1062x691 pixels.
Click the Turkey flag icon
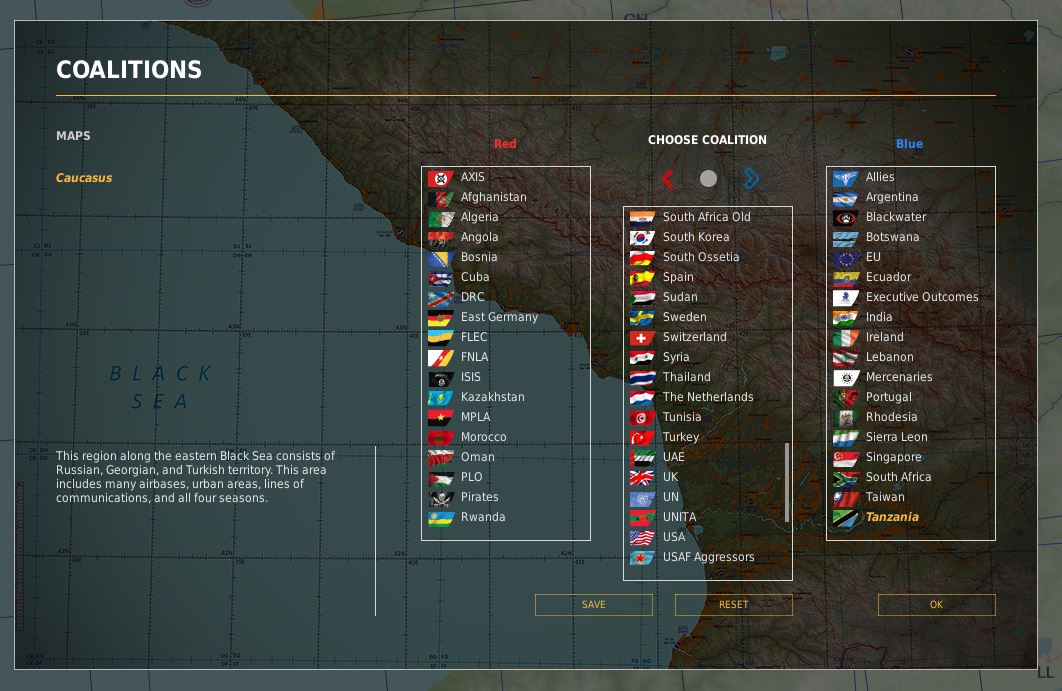pos(642,438)
